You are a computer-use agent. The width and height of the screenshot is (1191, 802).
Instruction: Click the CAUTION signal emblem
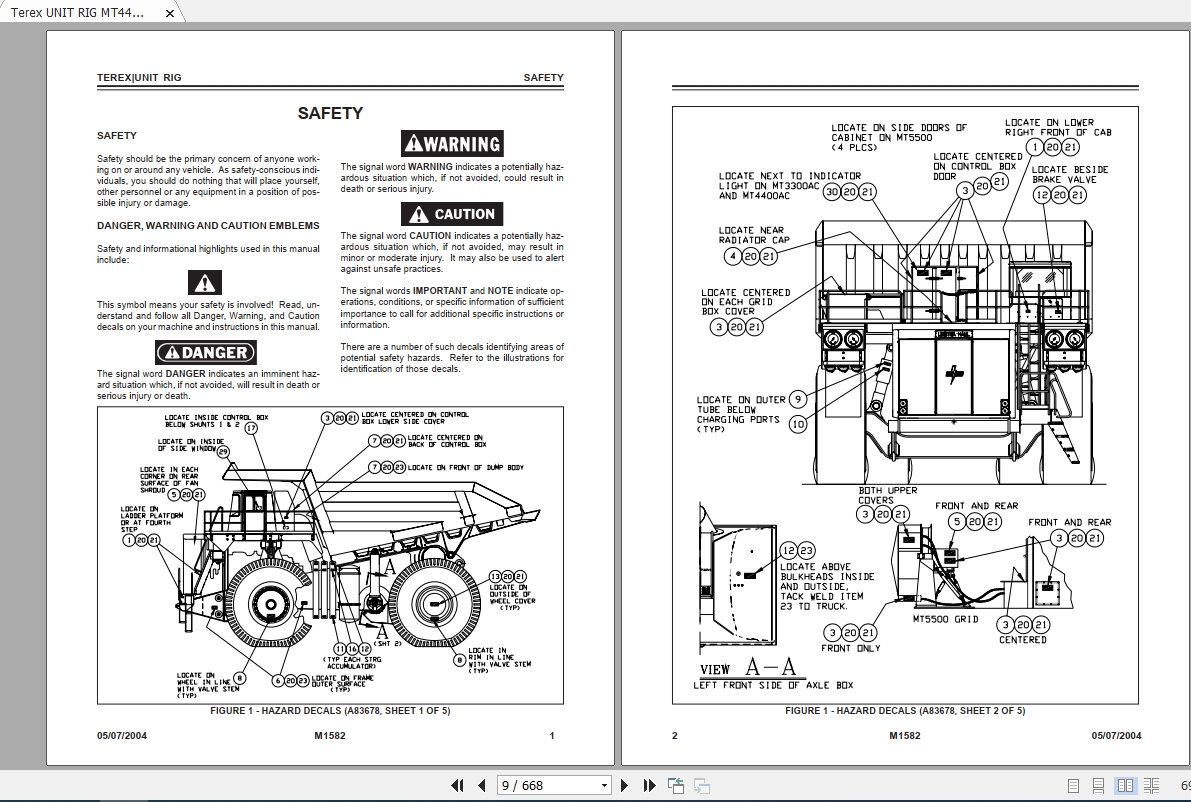tap(452, 214)
